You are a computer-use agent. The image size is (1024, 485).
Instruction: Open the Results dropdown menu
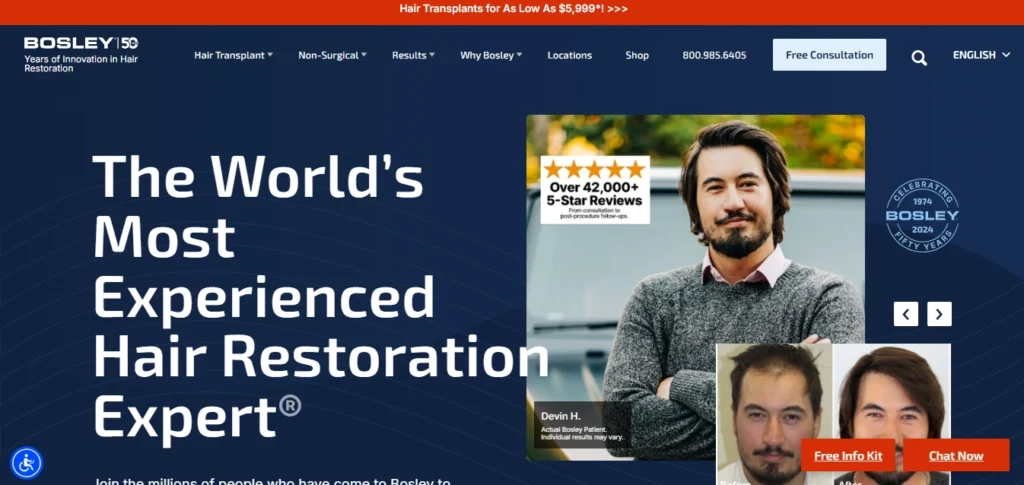point(413,55)
